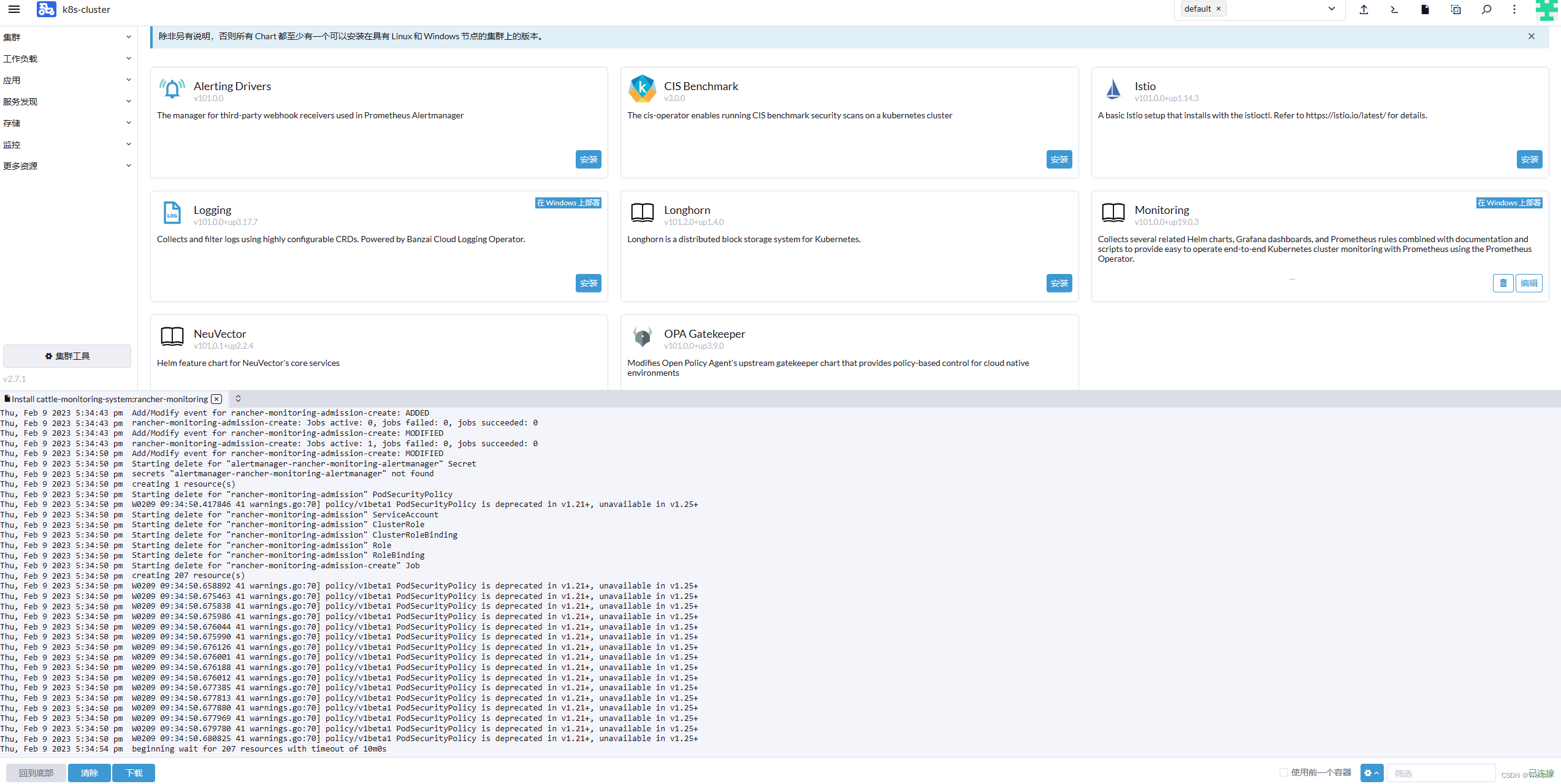Install the Istio chart
1561x784 pixels.
pos(1529,159)
